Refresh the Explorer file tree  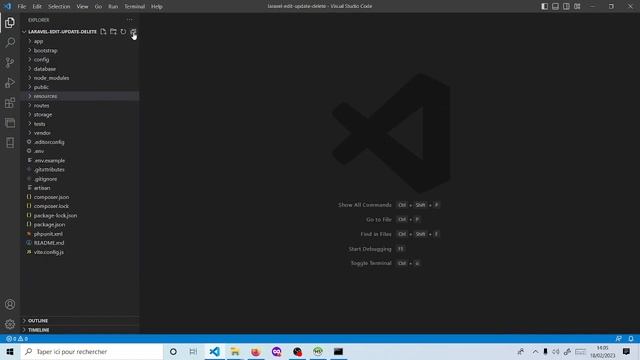pos(123,31)
